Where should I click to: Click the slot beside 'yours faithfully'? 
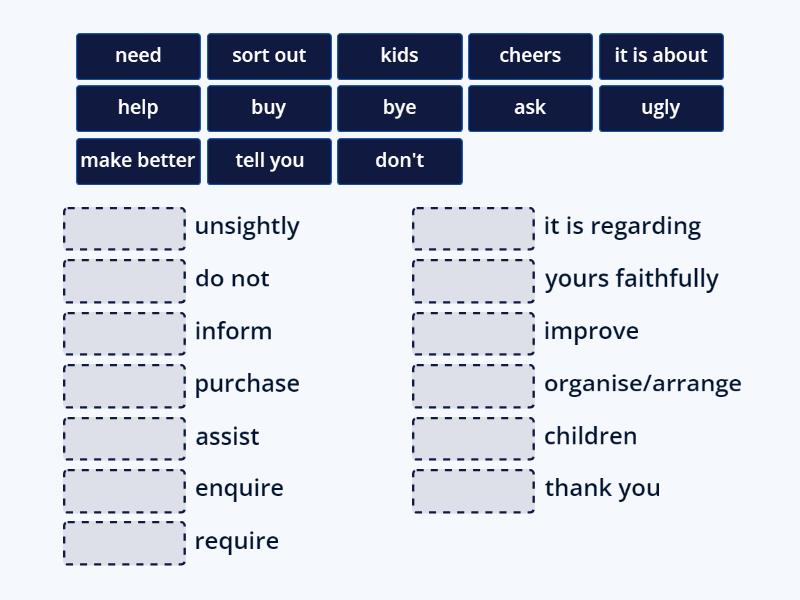(x=474, y=281)
